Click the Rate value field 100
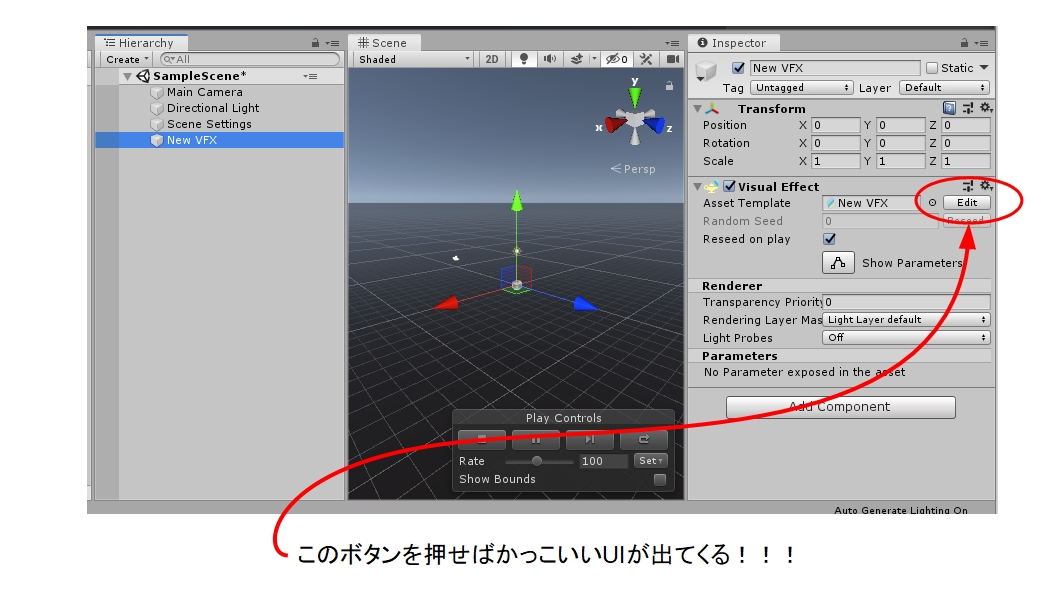 603,461
